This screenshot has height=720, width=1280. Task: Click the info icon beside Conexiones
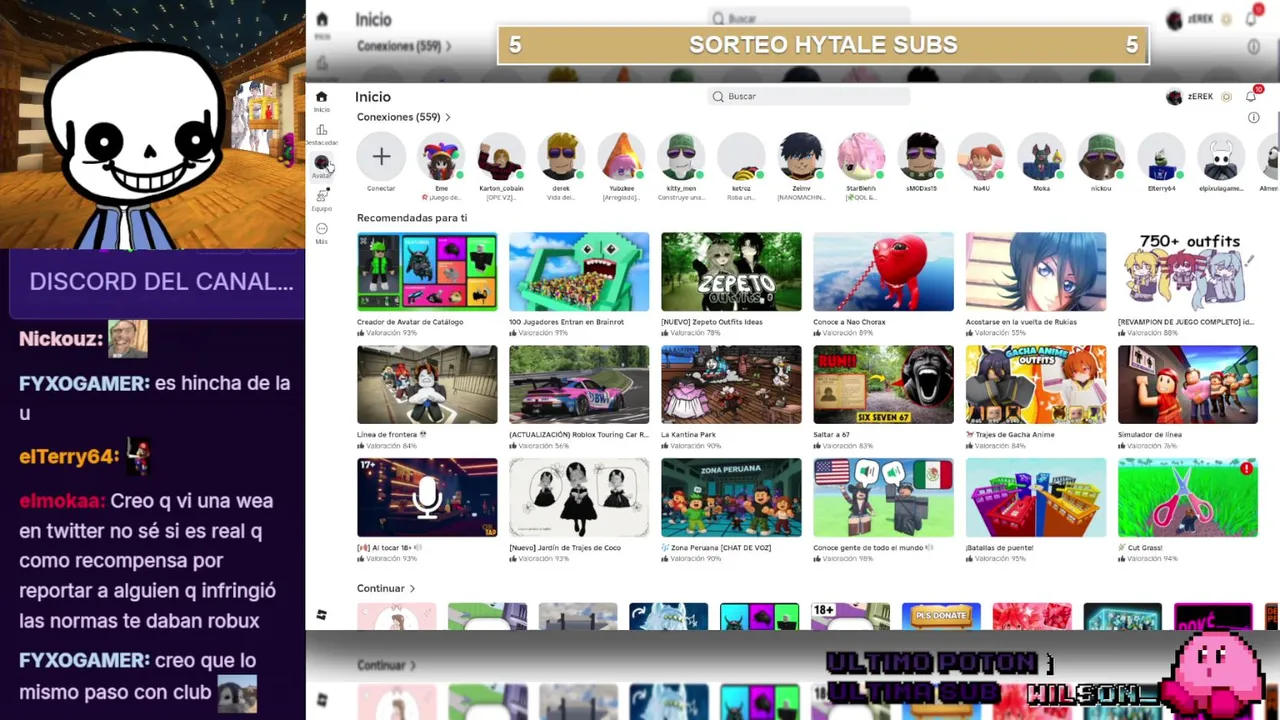pyautogui.click(x=1254, y=117)
